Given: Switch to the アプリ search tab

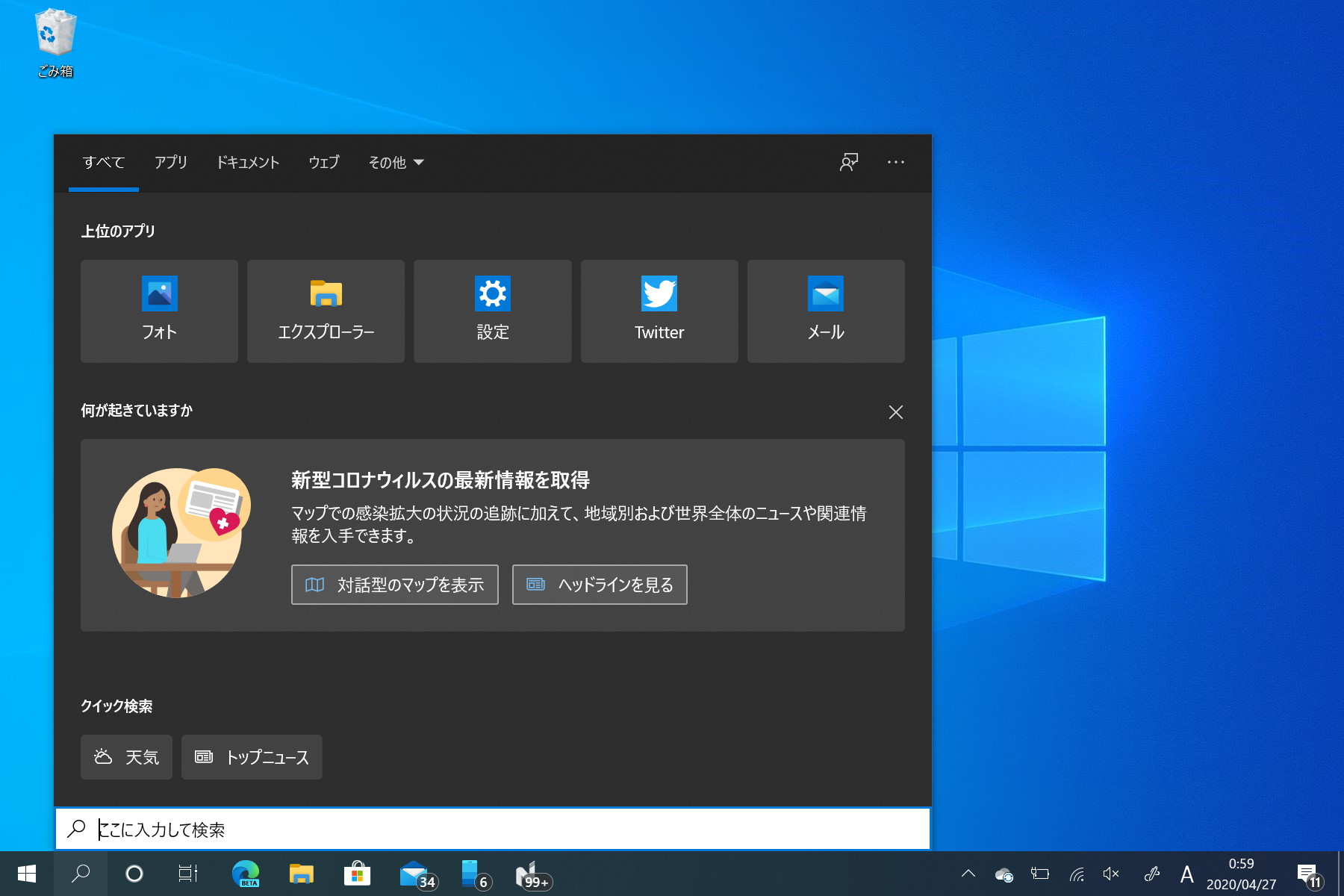Looking at the screenshot, I should pyautogui.click(x=171, y=162).
